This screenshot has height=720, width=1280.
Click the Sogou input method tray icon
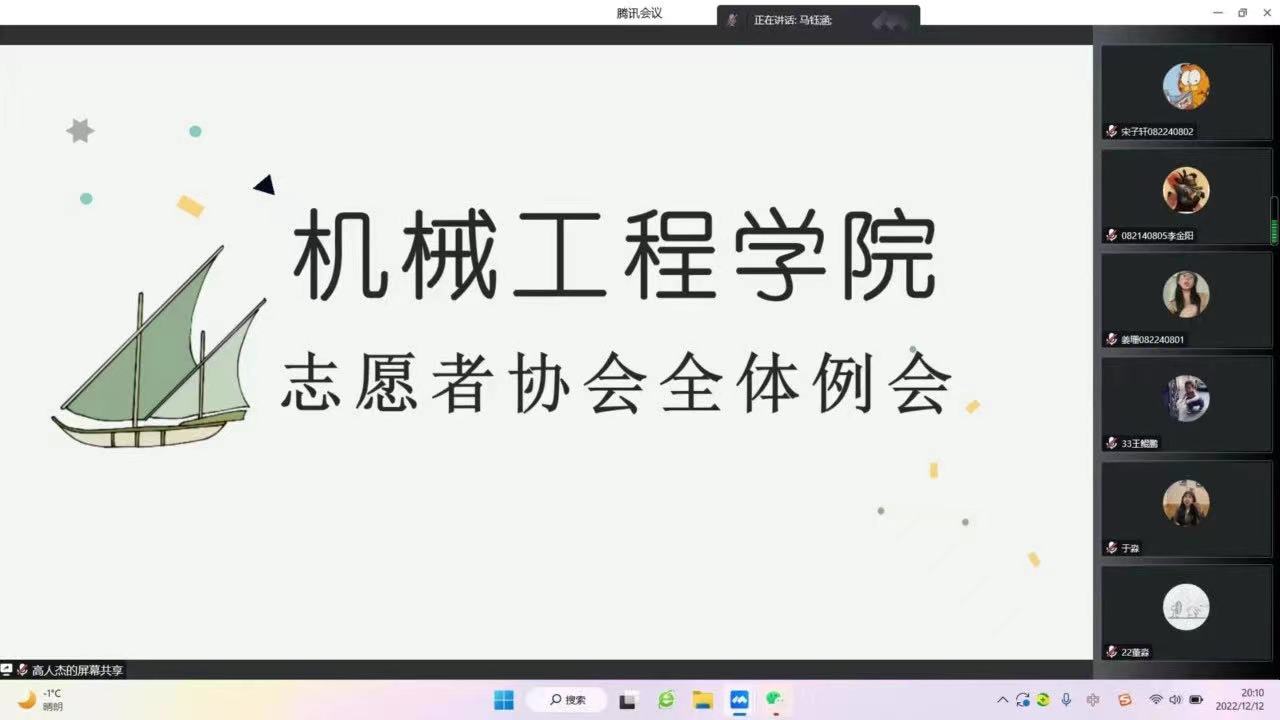(x=1125, y=700)
